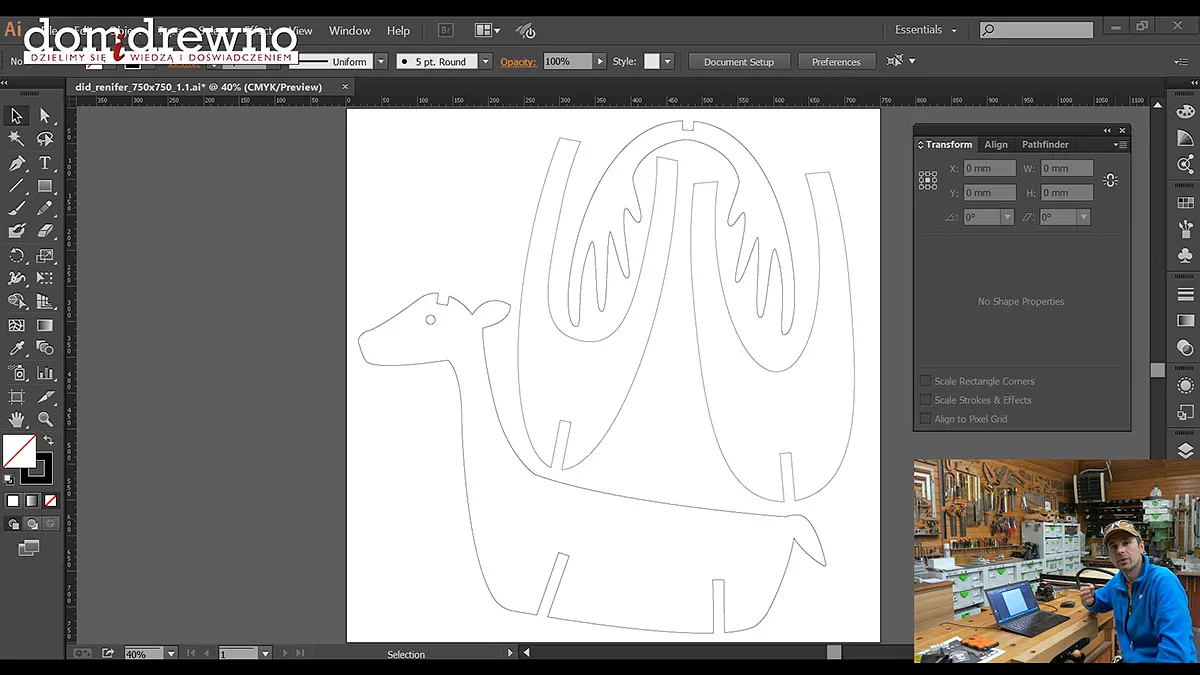This screenshot has width=1200, height=675.
Task: Select the Type tool
Action: [45, 163]
